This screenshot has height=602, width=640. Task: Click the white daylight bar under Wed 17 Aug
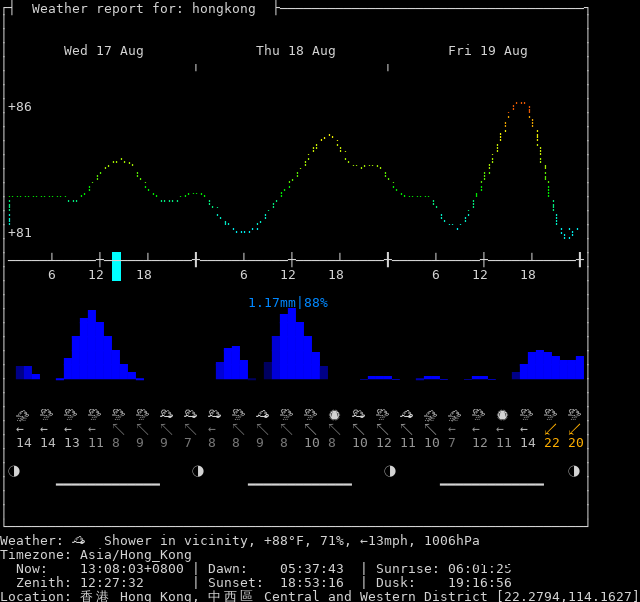pos(107,484)
